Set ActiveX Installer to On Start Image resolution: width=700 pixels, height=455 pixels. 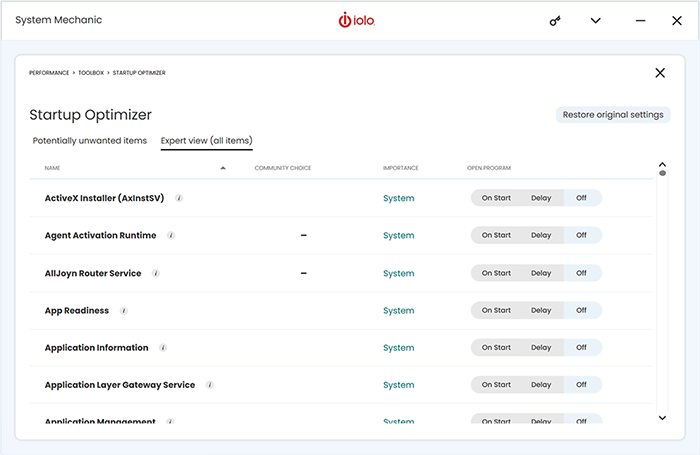pos(496,198)
